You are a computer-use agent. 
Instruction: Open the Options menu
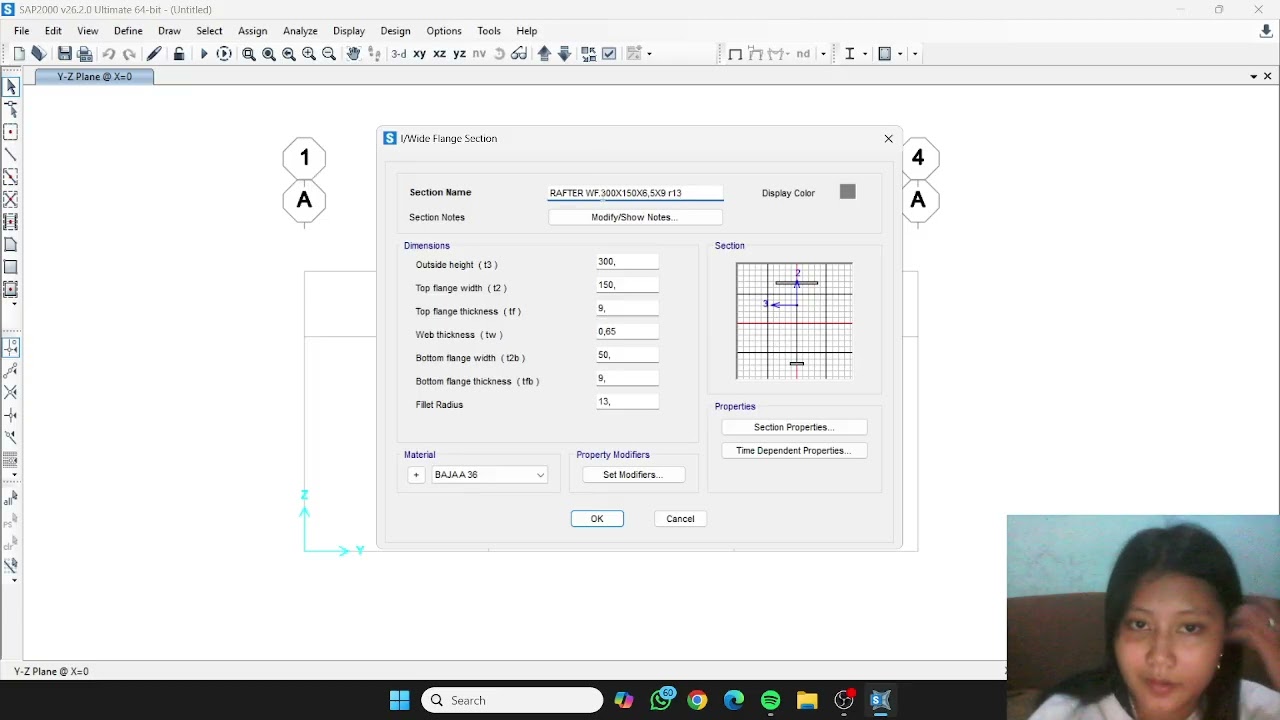click(444, 31)
